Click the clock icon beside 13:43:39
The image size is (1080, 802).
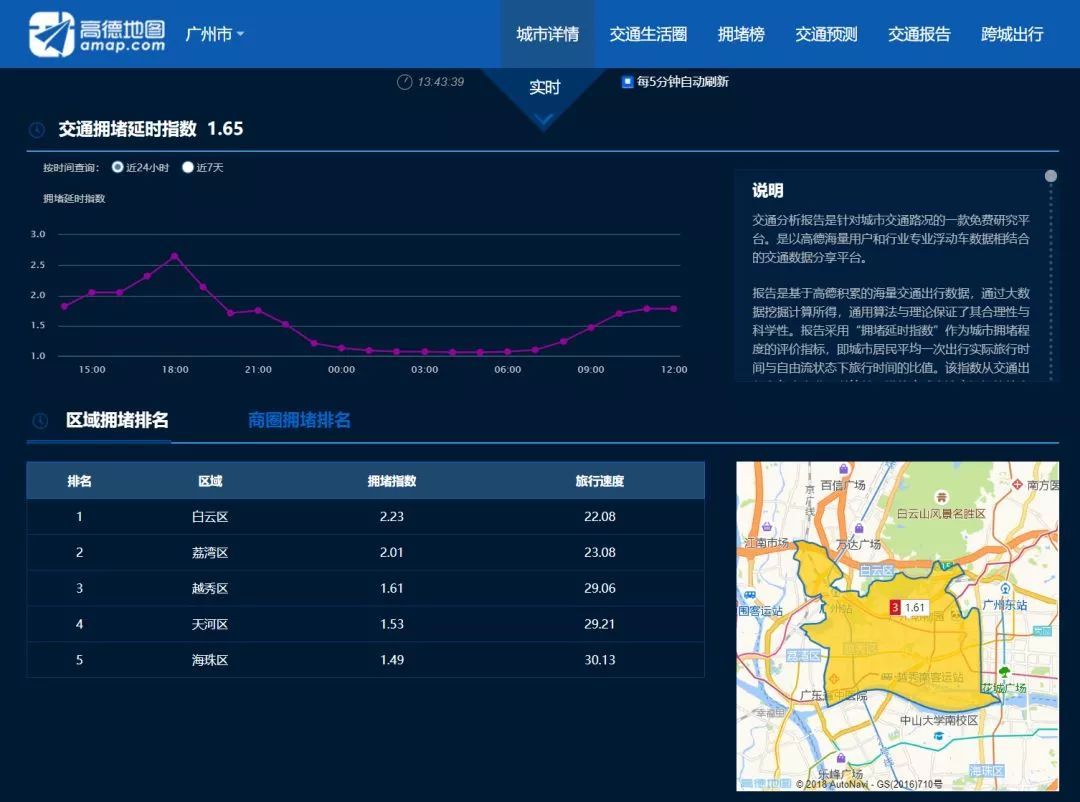click(x=405, y=82)
